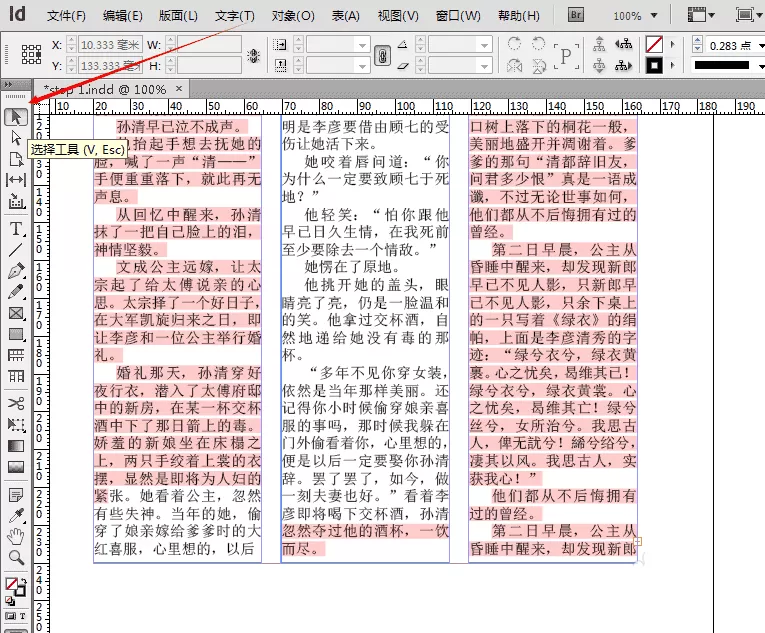
Task: Click the rotate 90° clockwise icon
Action: (514, 44)
